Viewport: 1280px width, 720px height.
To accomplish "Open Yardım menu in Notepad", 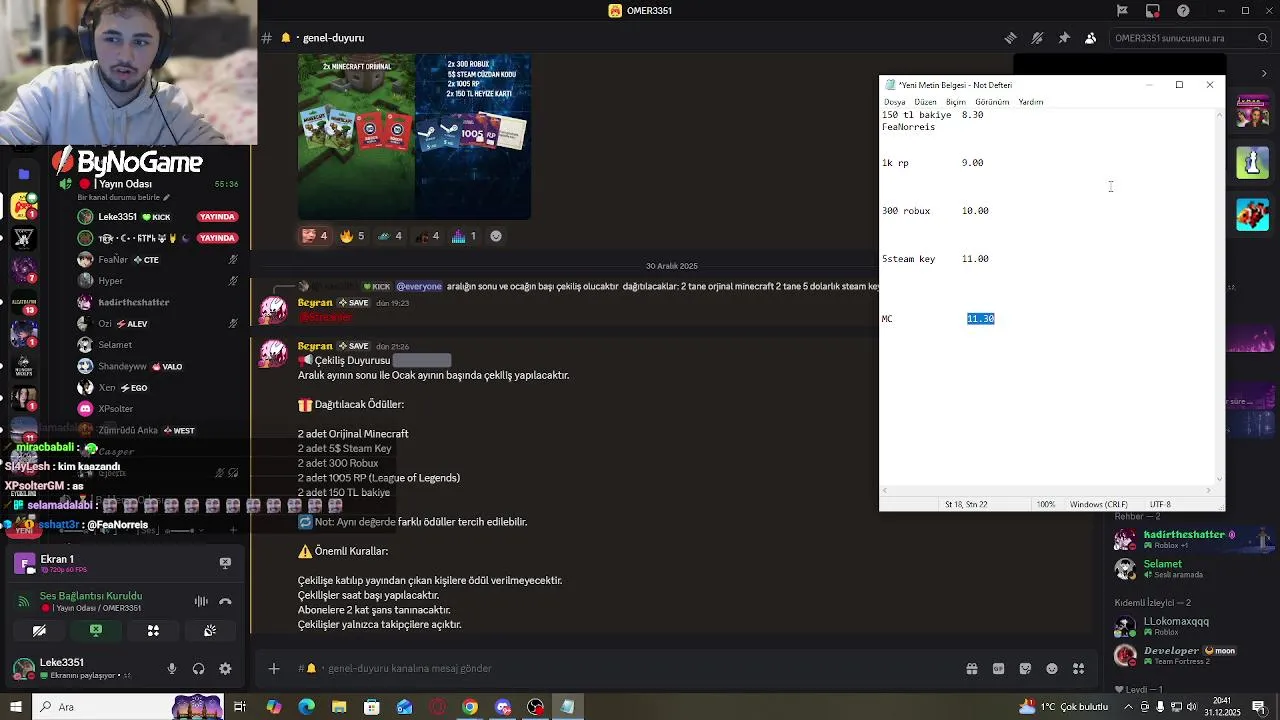I will click(x=1030, y=102).
